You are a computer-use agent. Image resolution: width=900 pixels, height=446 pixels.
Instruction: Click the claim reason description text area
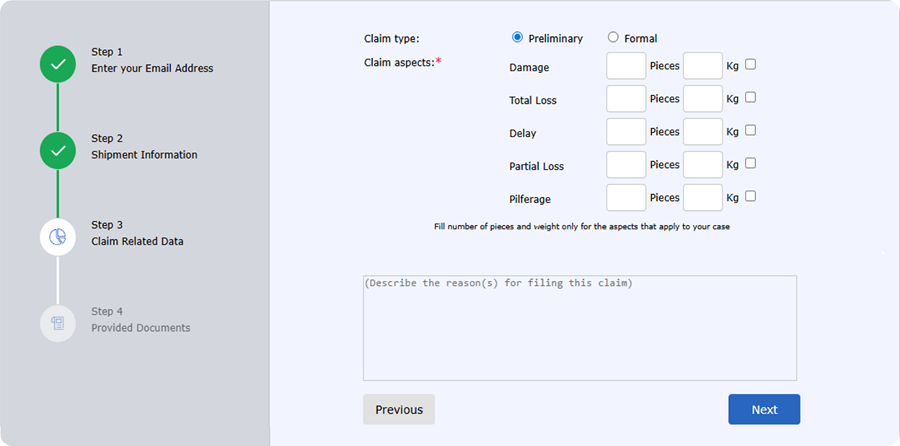pyautogui.click(x=580, y=328)
